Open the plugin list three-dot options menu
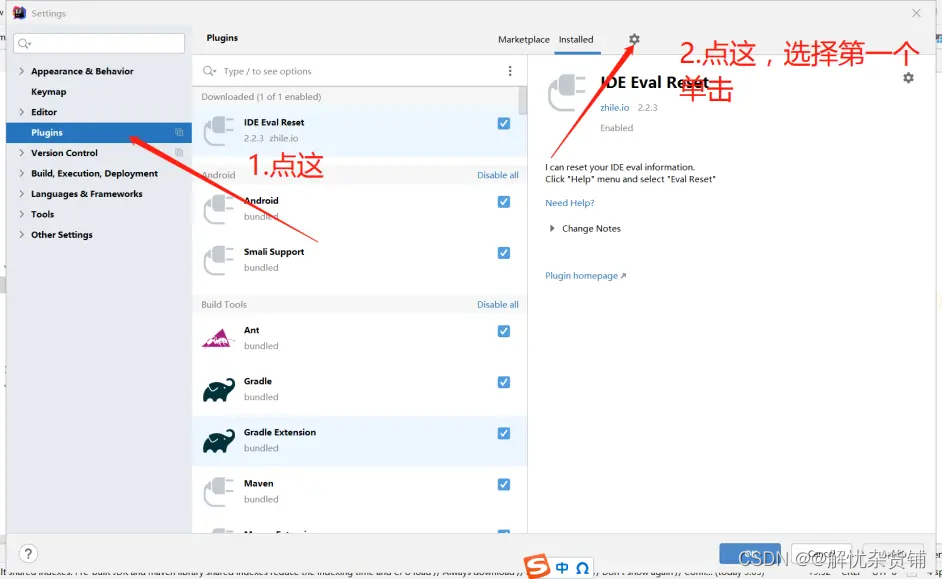Screen dimensions: 942x579 tap(510, 71)
